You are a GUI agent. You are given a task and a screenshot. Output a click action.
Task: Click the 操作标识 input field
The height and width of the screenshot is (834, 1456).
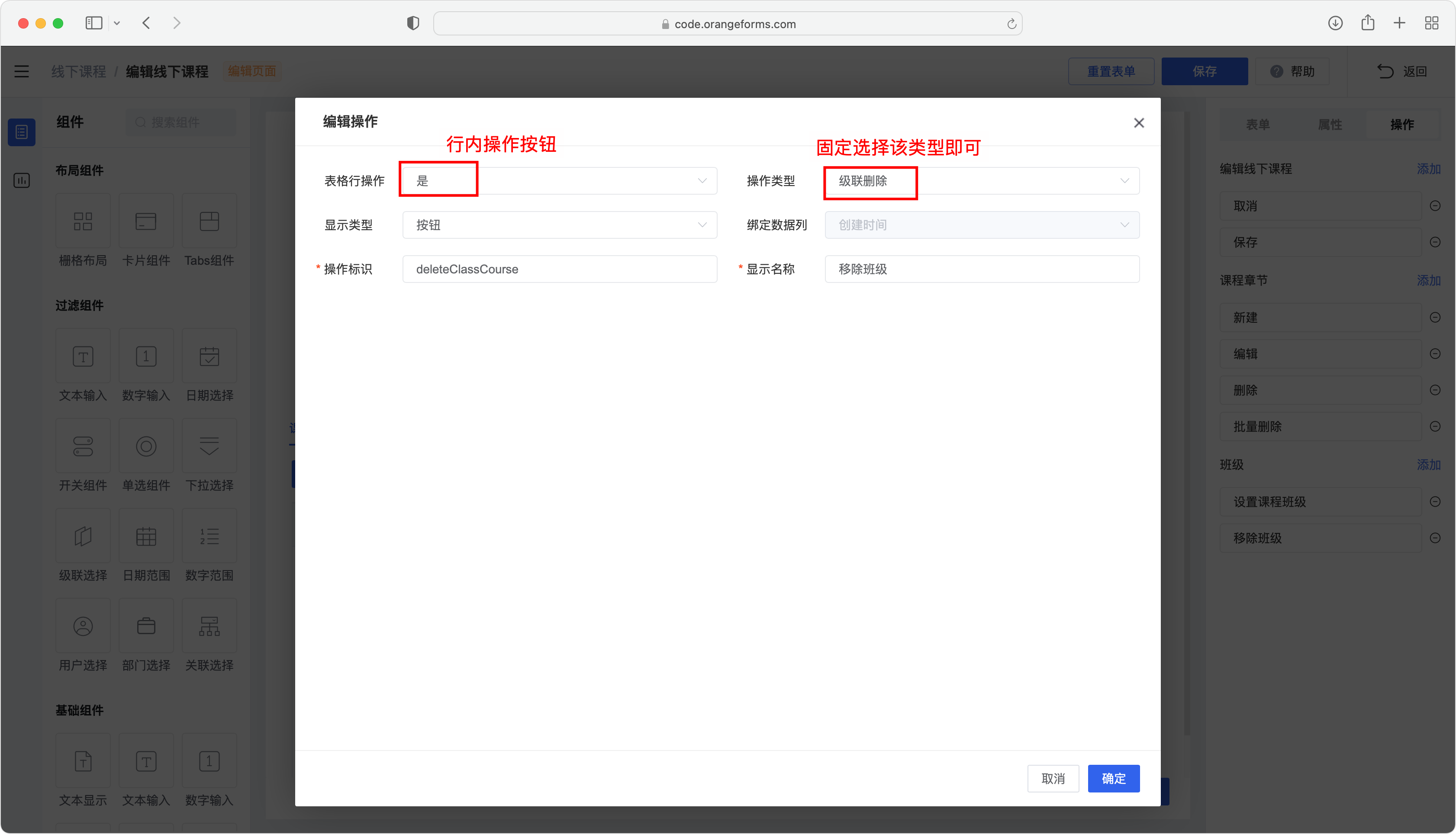click(559, 269)
